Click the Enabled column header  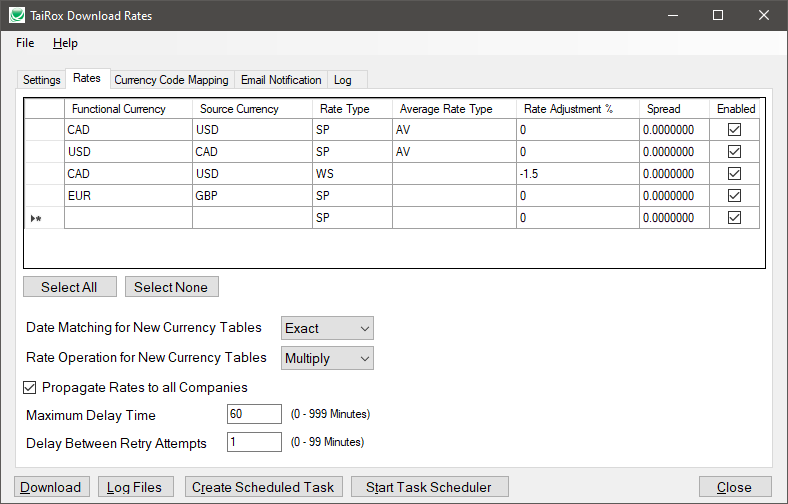pyautogui.click(x=735, y=109)
